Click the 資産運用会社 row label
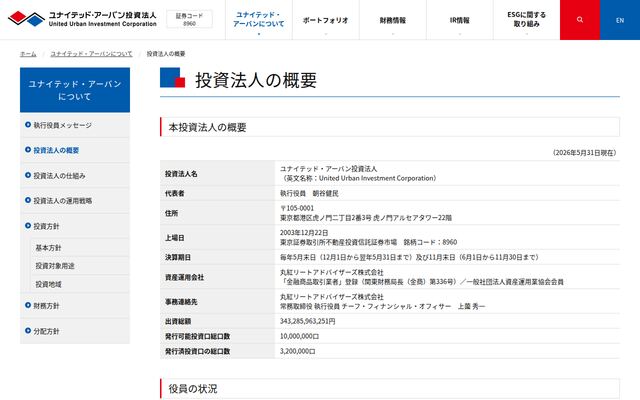 (x=184, y=277)
